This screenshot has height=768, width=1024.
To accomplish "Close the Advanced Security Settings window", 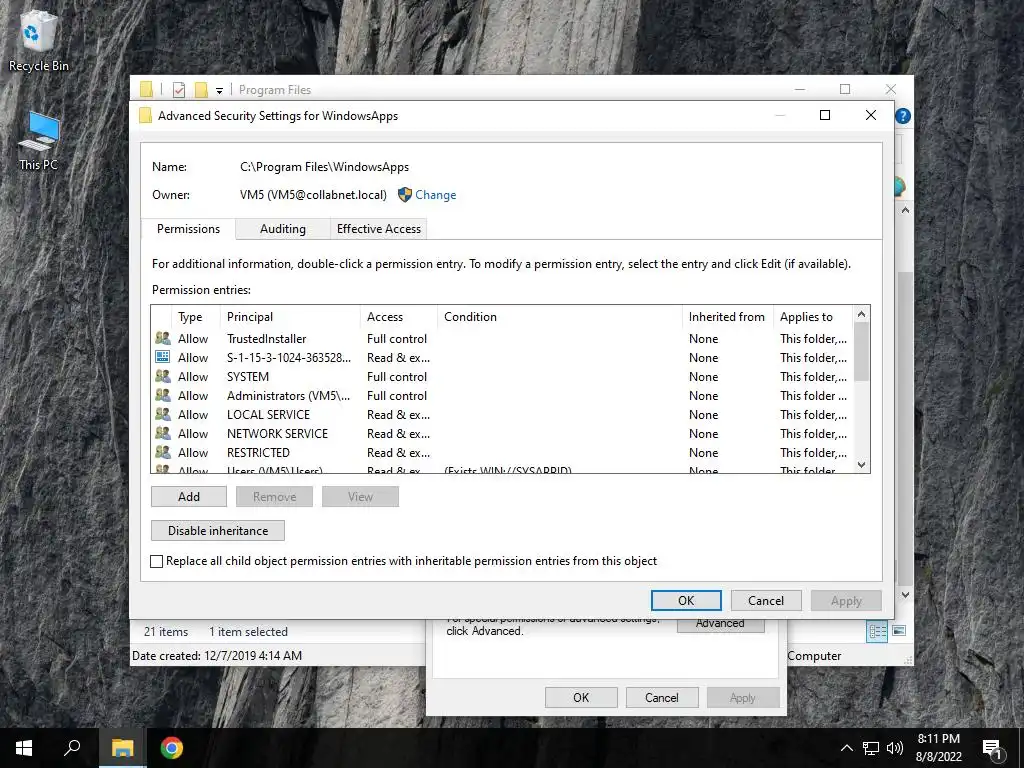I will [x=871, y=115].
